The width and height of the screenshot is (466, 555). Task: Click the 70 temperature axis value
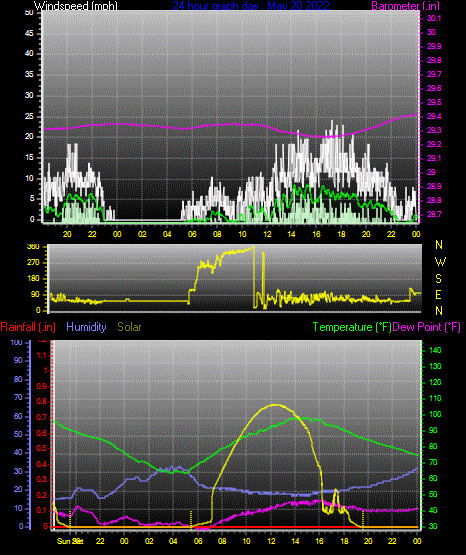(433, 462)
